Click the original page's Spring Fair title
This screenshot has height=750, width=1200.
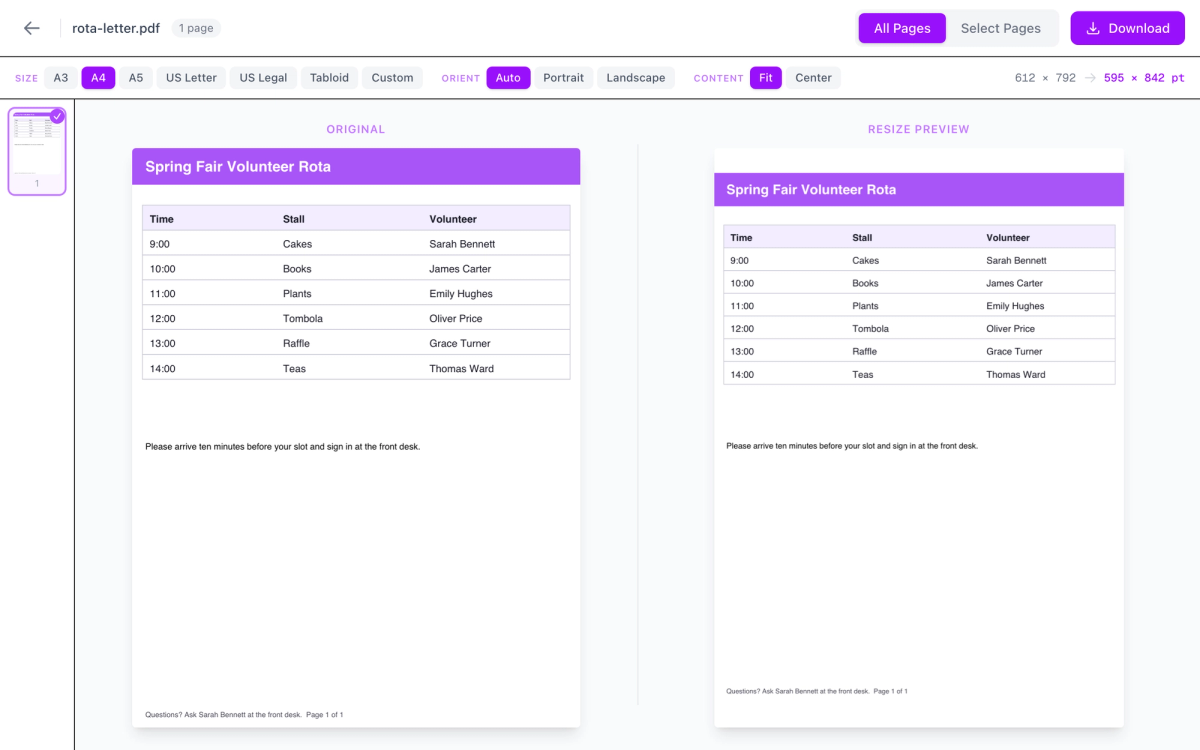238,167
